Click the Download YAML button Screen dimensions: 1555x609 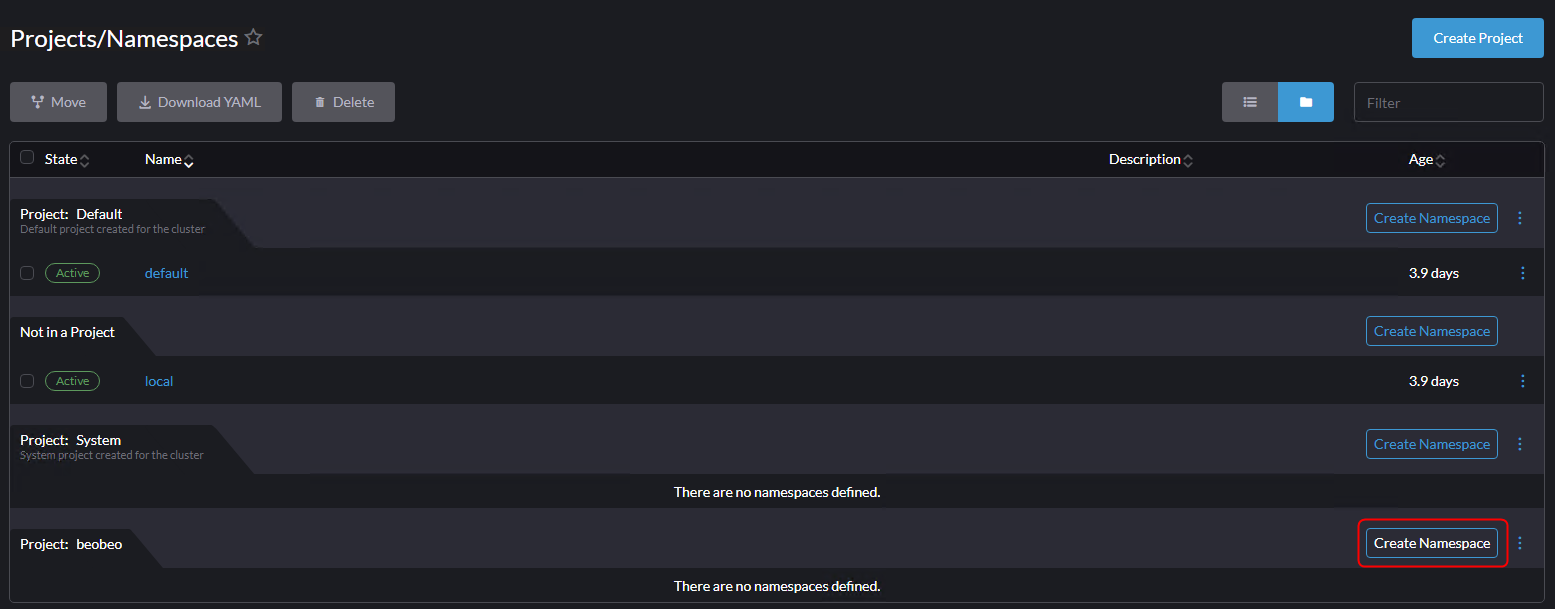[x=199, y=102]
